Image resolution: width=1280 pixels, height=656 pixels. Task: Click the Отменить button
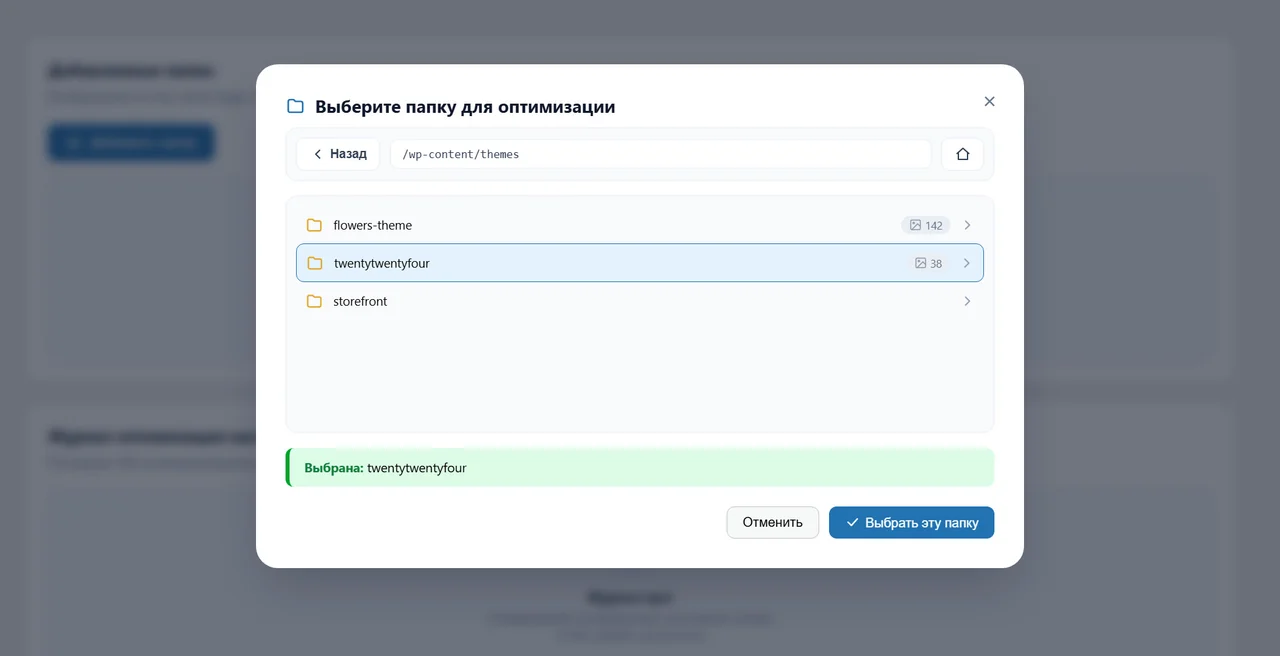point(773,522)
